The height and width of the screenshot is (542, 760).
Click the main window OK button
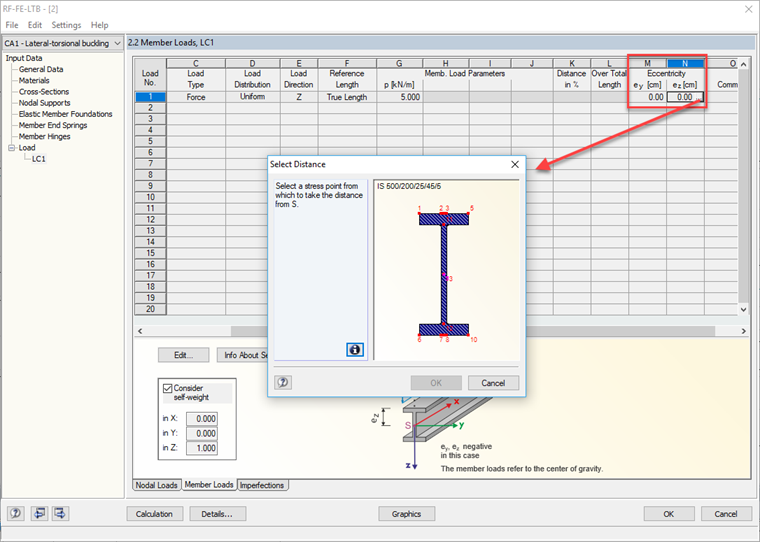[668, 514]
